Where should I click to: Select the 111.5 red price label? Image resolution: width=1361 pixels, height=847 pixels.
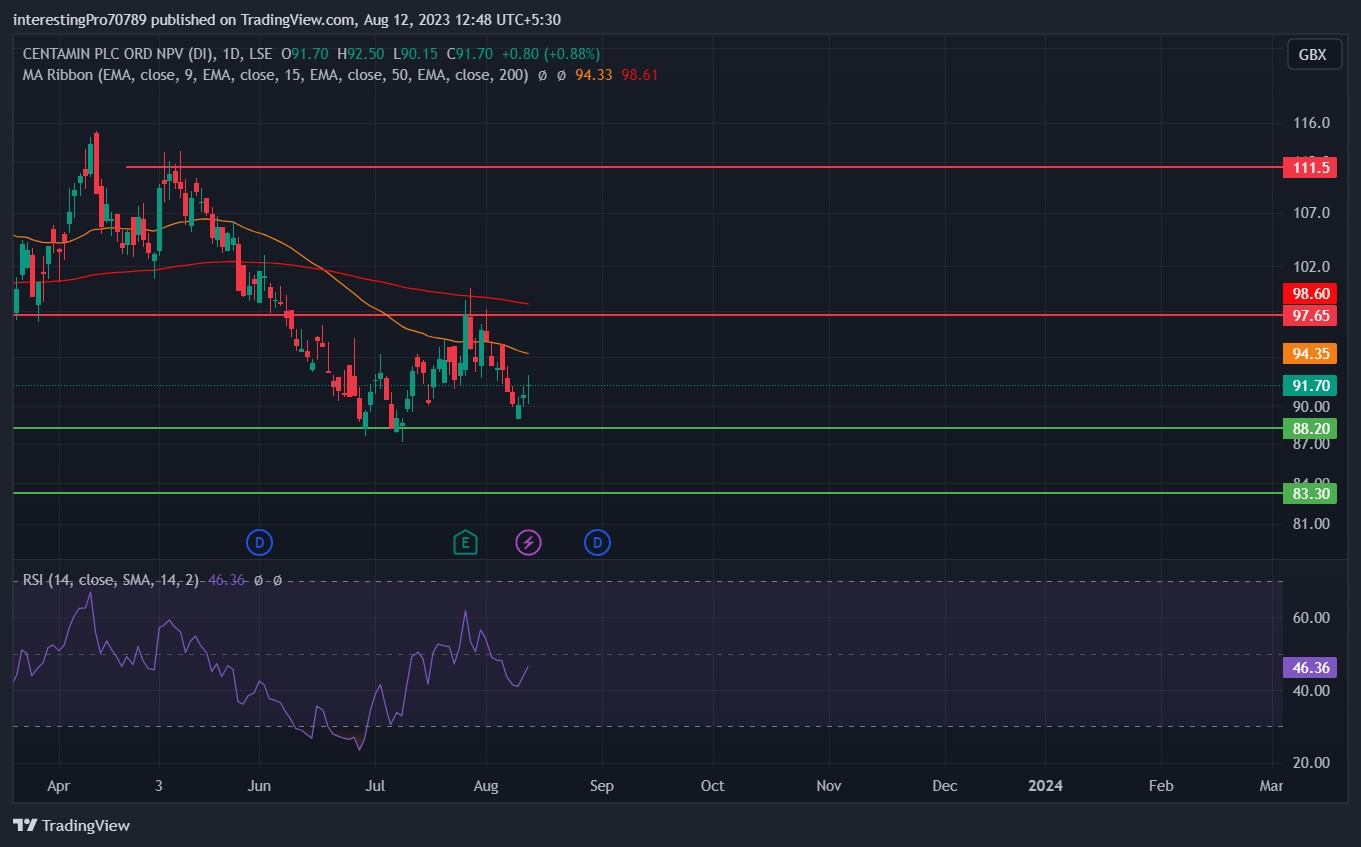1310,167
